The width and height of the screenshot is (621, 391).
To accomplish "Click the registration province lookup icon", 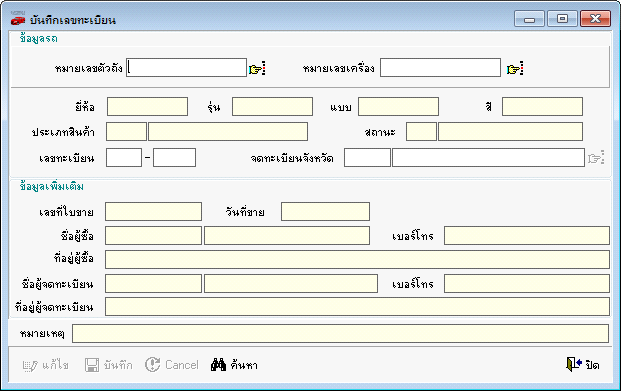I will (x=596, y=158).
